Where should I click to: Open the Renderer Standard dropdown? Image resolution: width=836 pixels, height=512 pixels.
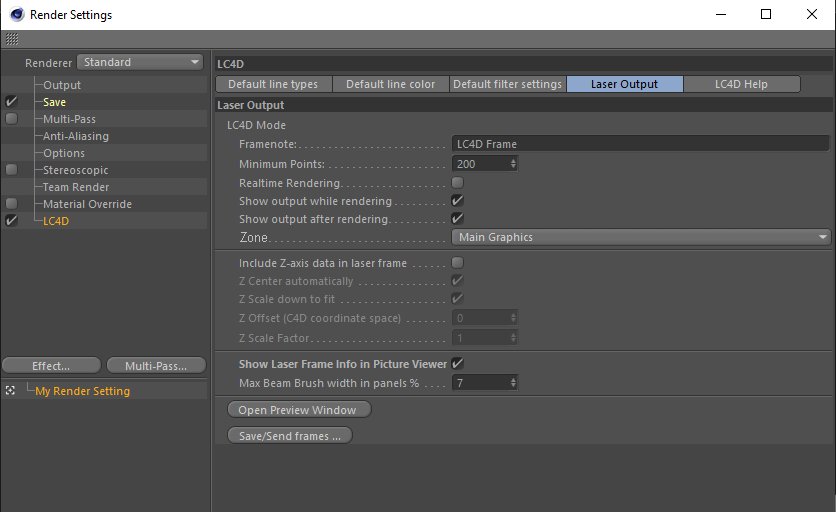tap(140, 62)
